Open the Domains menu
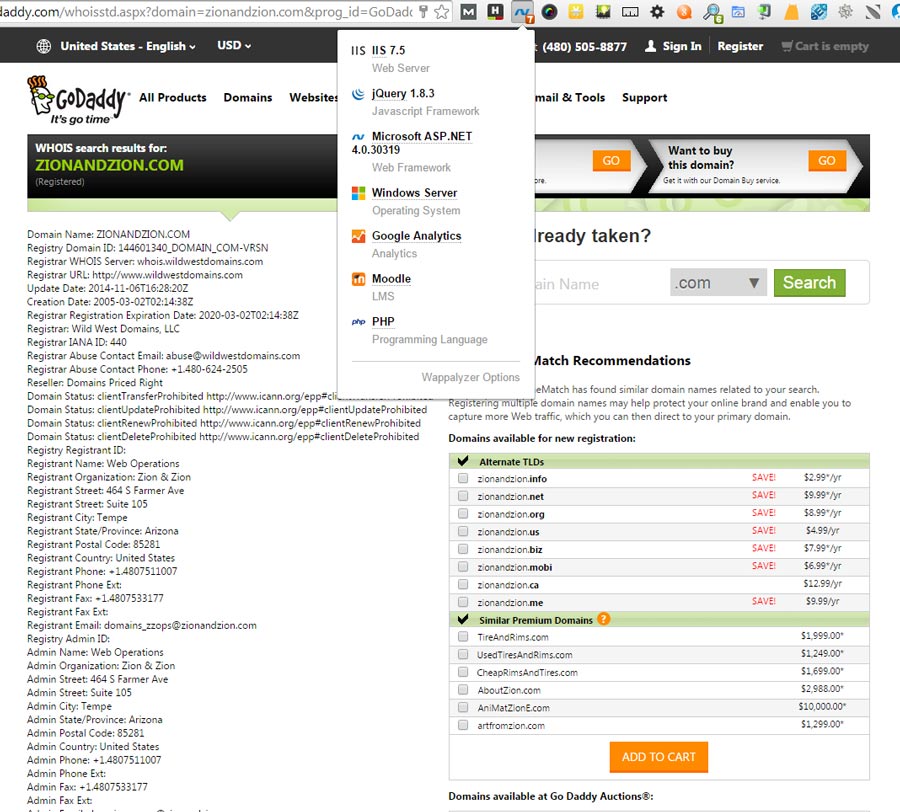The height and width of the screenshot is (812, 900). tap(248, 98)
